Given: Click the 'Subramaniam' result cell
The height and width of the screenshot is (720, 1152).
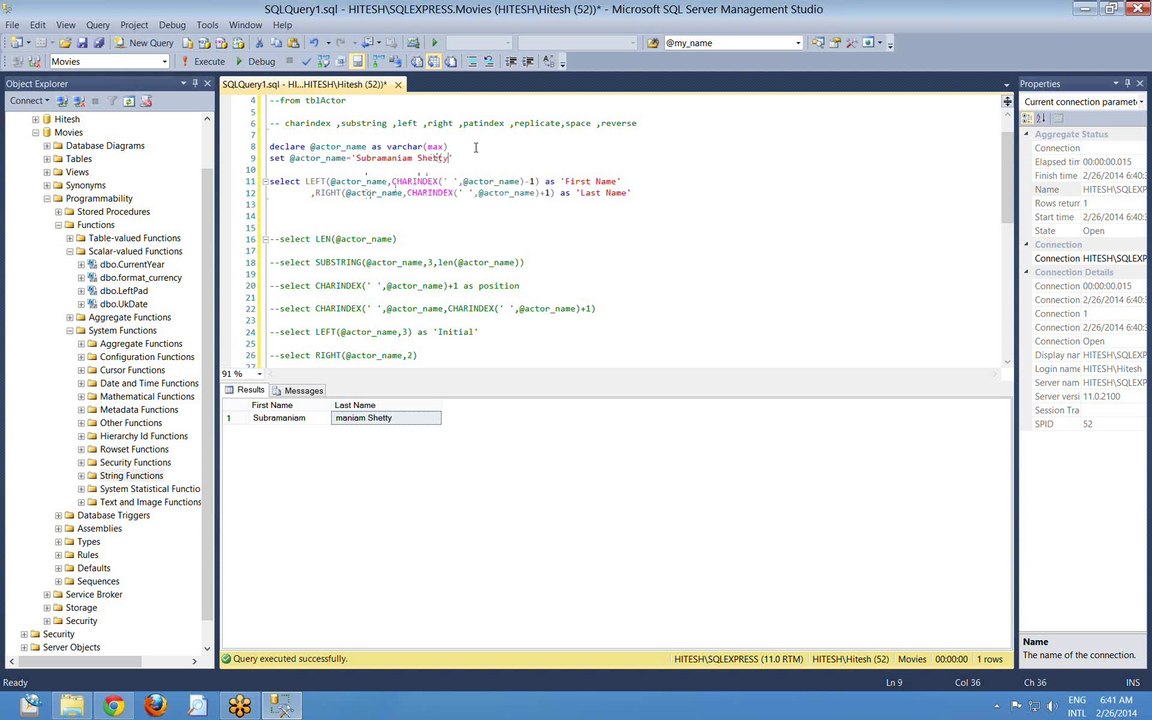Looking at the screenshot, I should (x=289, y=418).
